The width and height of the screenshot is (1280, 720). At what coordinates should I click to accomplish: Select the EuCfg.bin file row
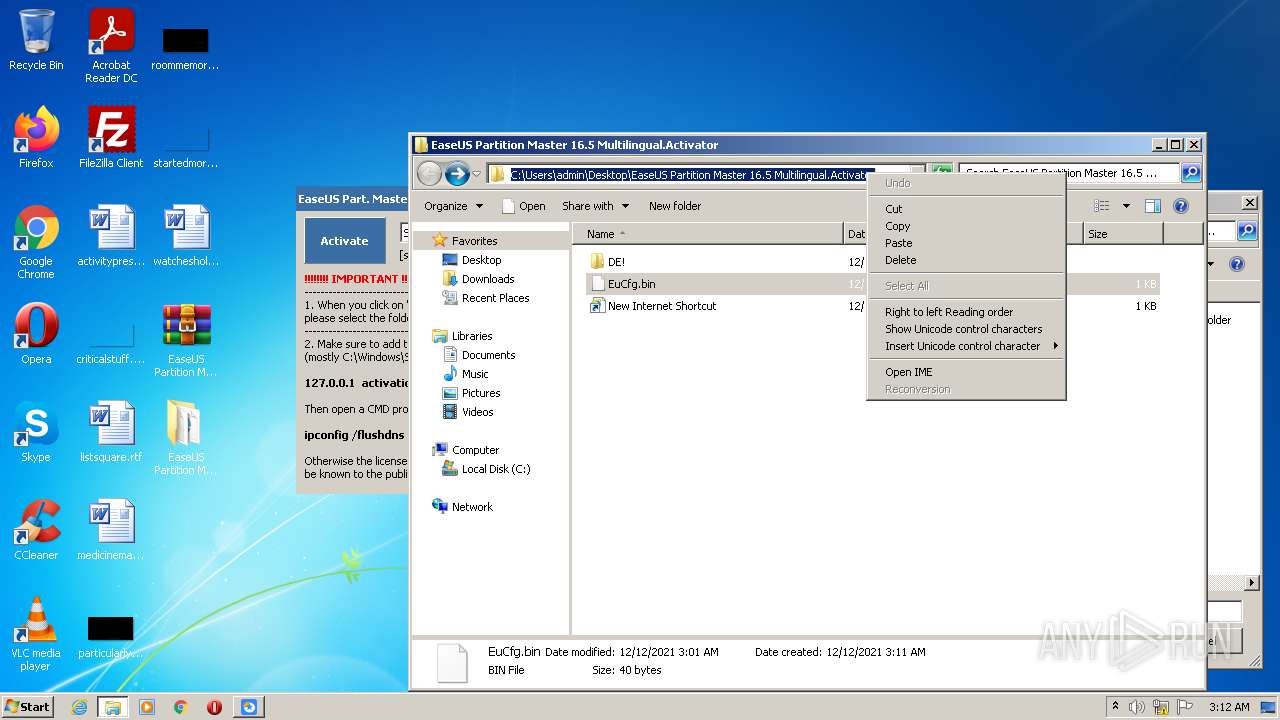[872, 284]
